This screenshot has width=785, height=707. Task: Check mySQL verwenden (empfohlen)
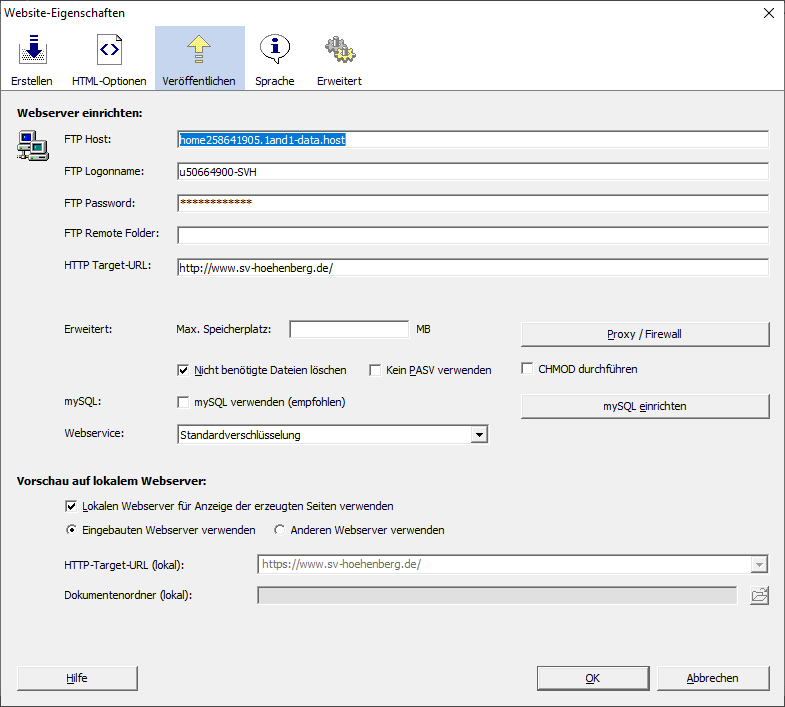pyautogui.click(x=184, y=402)
